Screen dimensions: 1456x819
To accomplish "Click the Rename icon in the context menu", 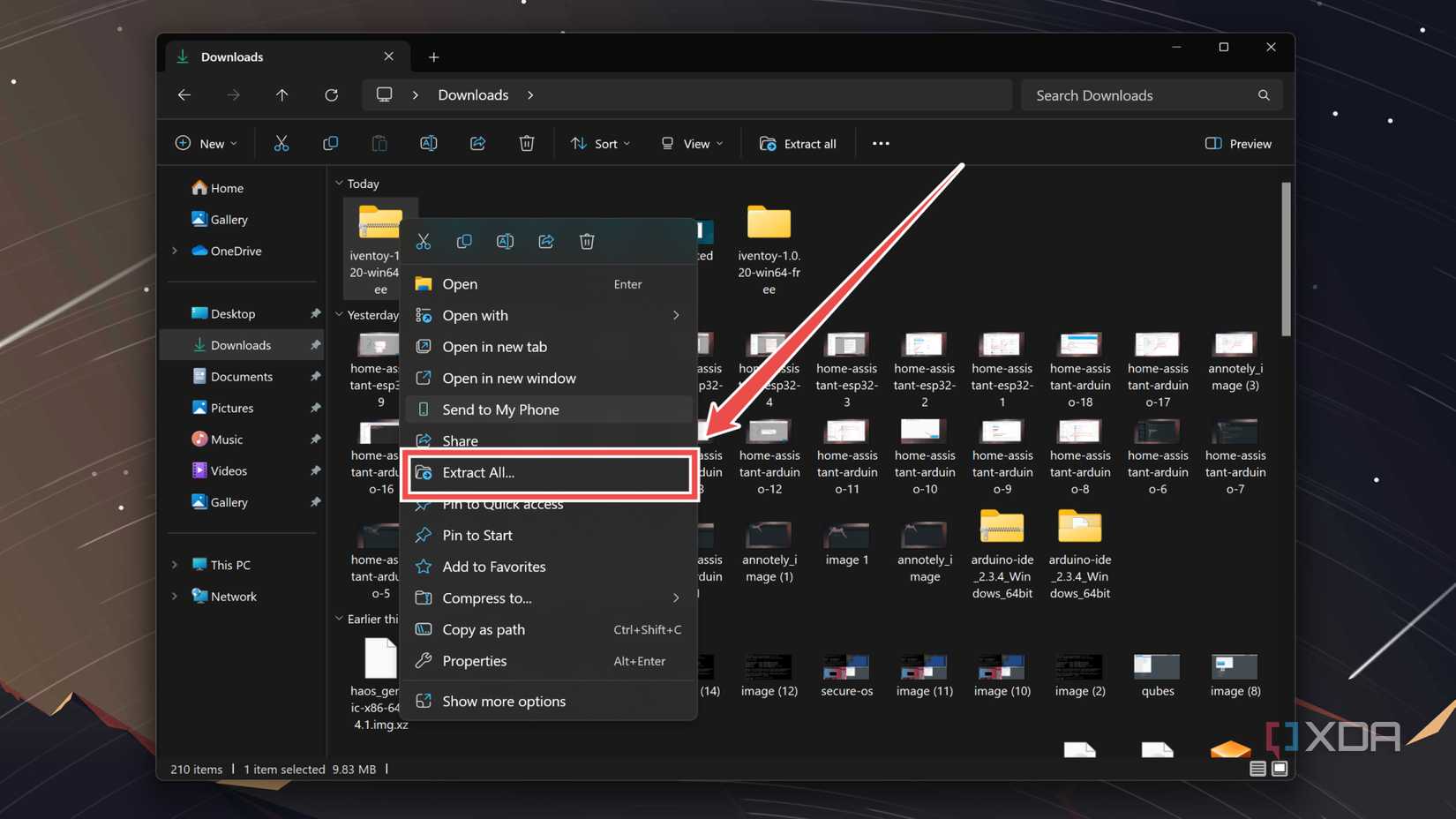I will 505,241.
